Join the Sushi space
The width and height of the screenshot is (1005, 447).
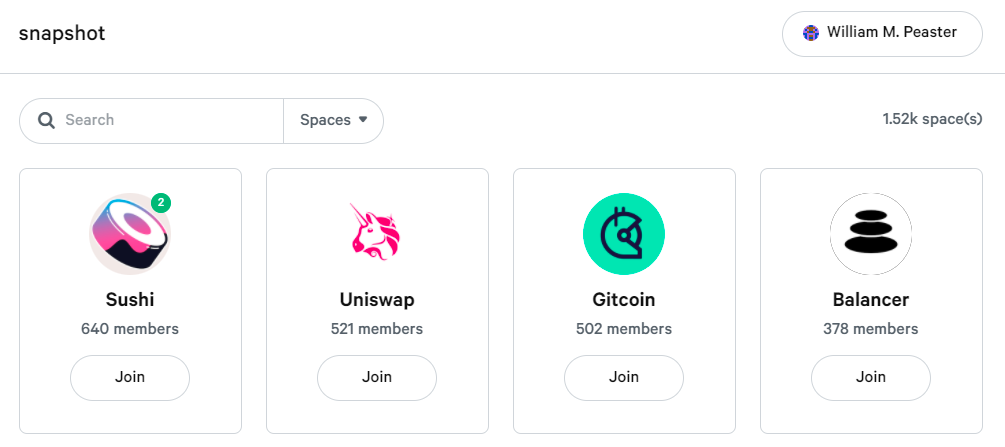tap(130, 377)
